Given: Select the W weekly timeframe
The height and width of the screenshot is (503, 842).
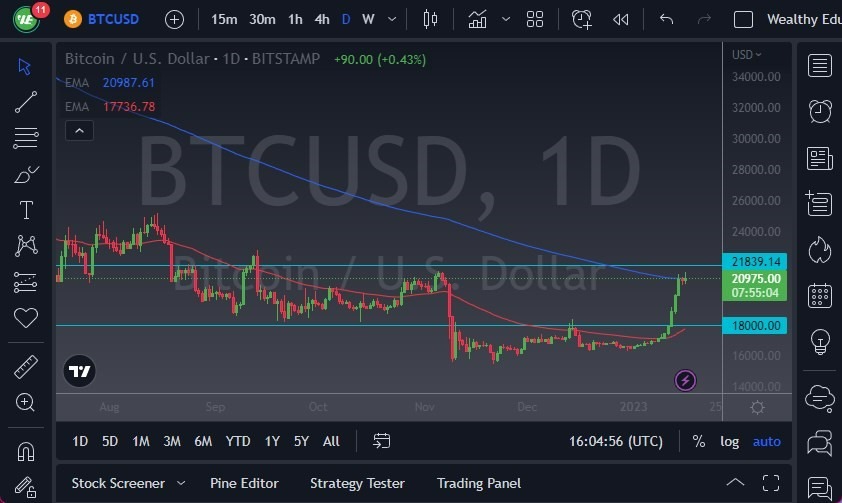Looking at the screenshot, I should tap(368, 19).
